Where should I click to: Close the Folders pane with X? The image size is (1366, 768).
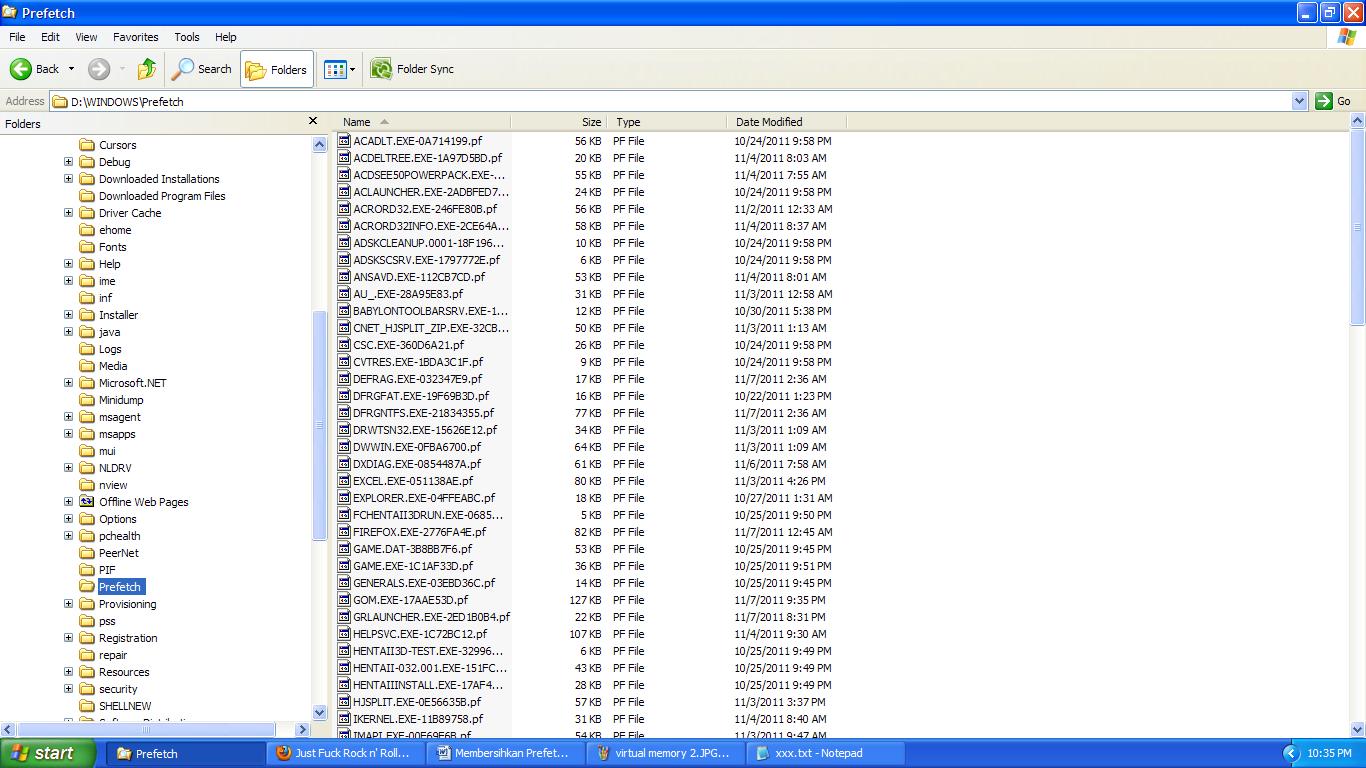tap(312, 121)
